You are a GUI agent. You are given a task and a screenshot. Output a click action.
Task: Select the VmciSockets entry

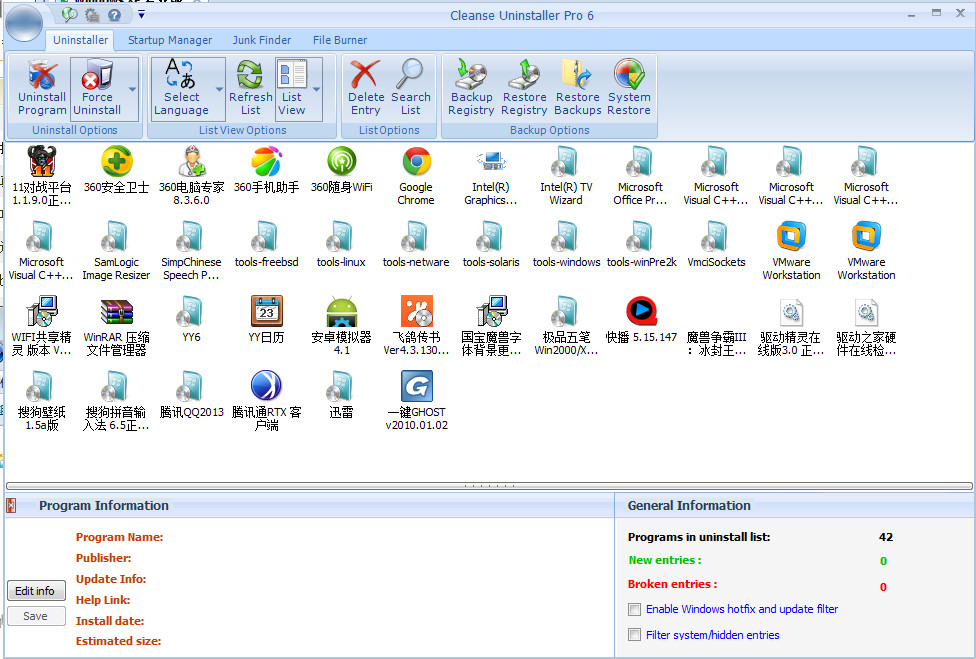(716, 245)
